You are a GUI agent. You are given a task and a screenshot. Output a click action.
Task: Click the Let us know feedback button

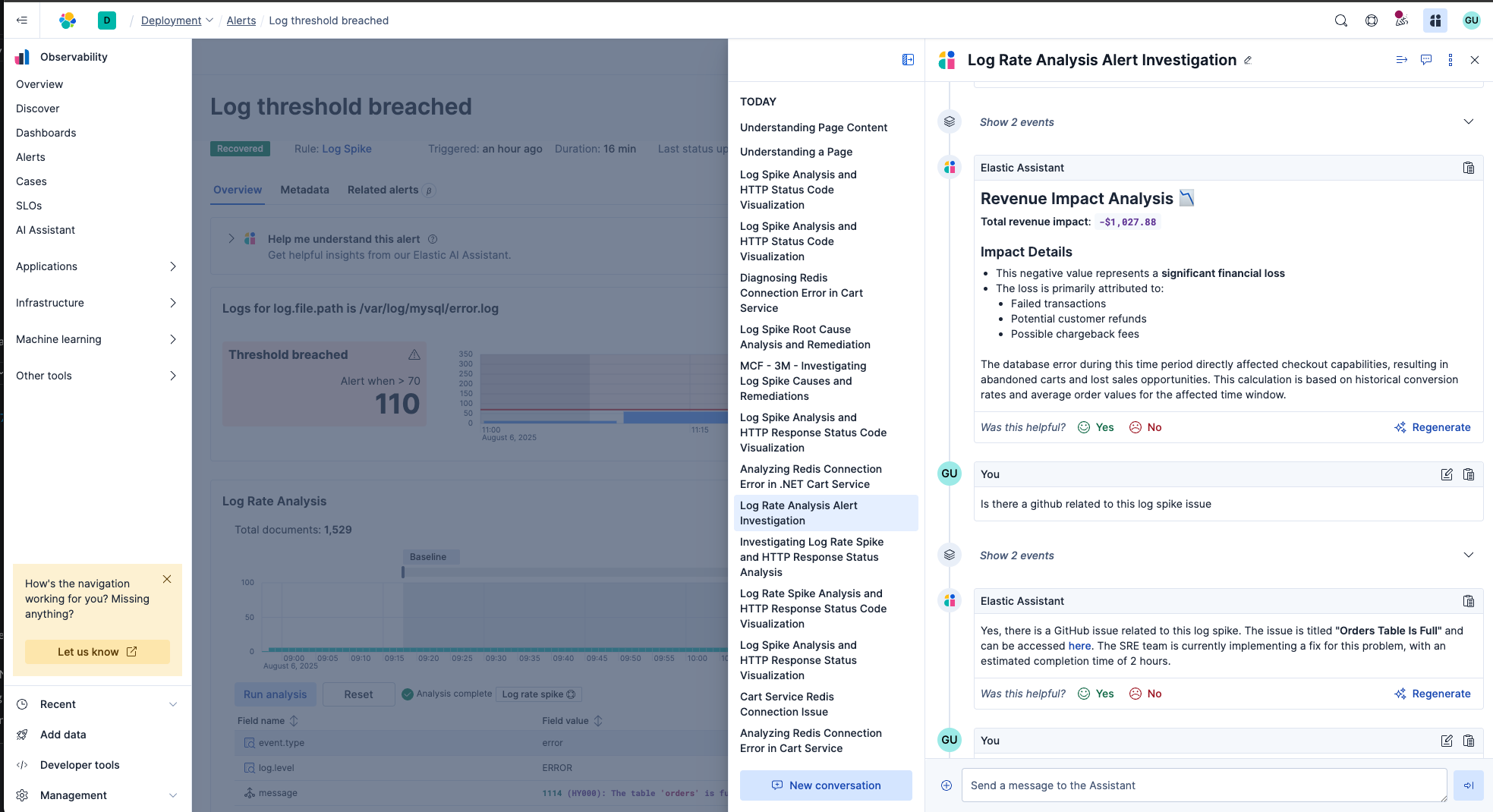[97, 652]
